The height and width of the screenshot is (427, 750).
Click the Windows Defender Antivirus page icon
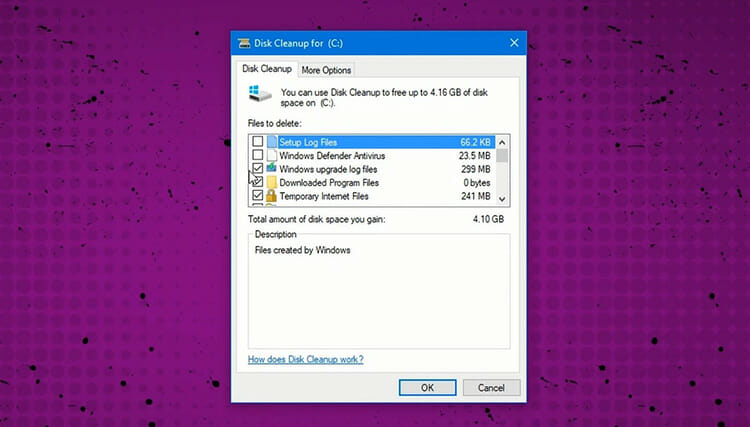coord(272,155)
